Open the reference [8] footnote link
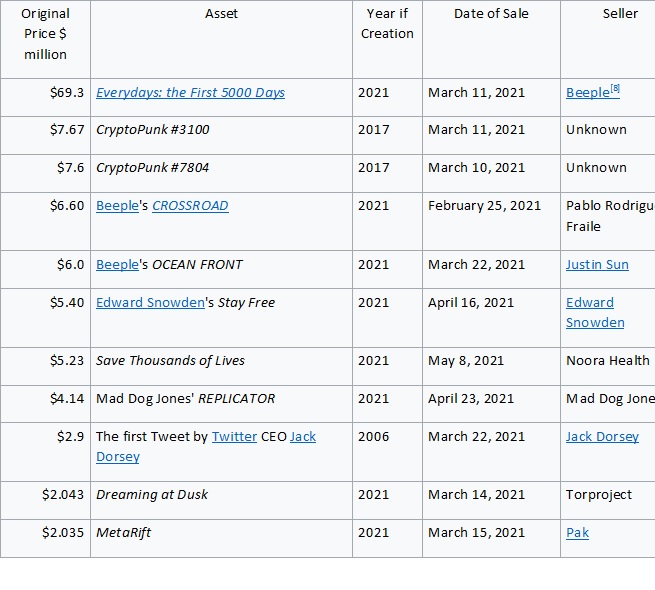Viewport: 655px width, 590px height. coord(615,89)
